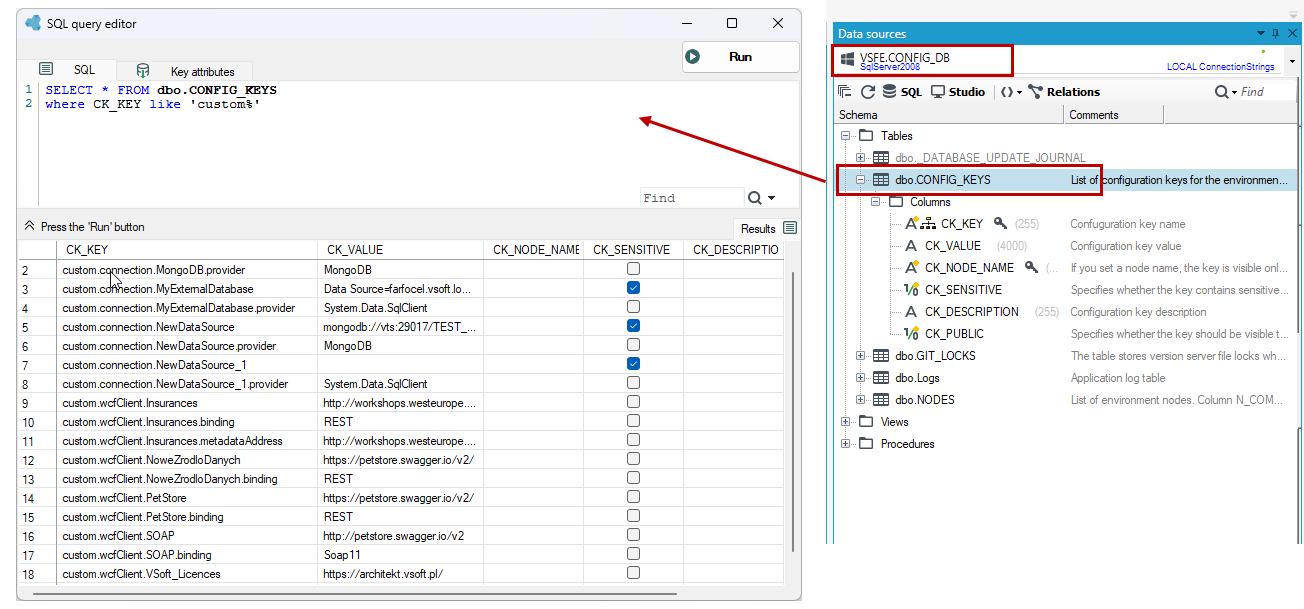Collapse the Tables tree node
This screenshot has height=609, width=1304.
pyautogui.click(x=845, y=136)
